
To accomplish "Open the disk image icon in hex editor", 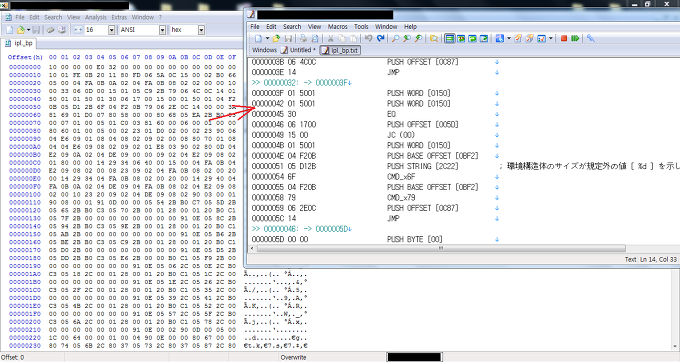I will (62, 30).
